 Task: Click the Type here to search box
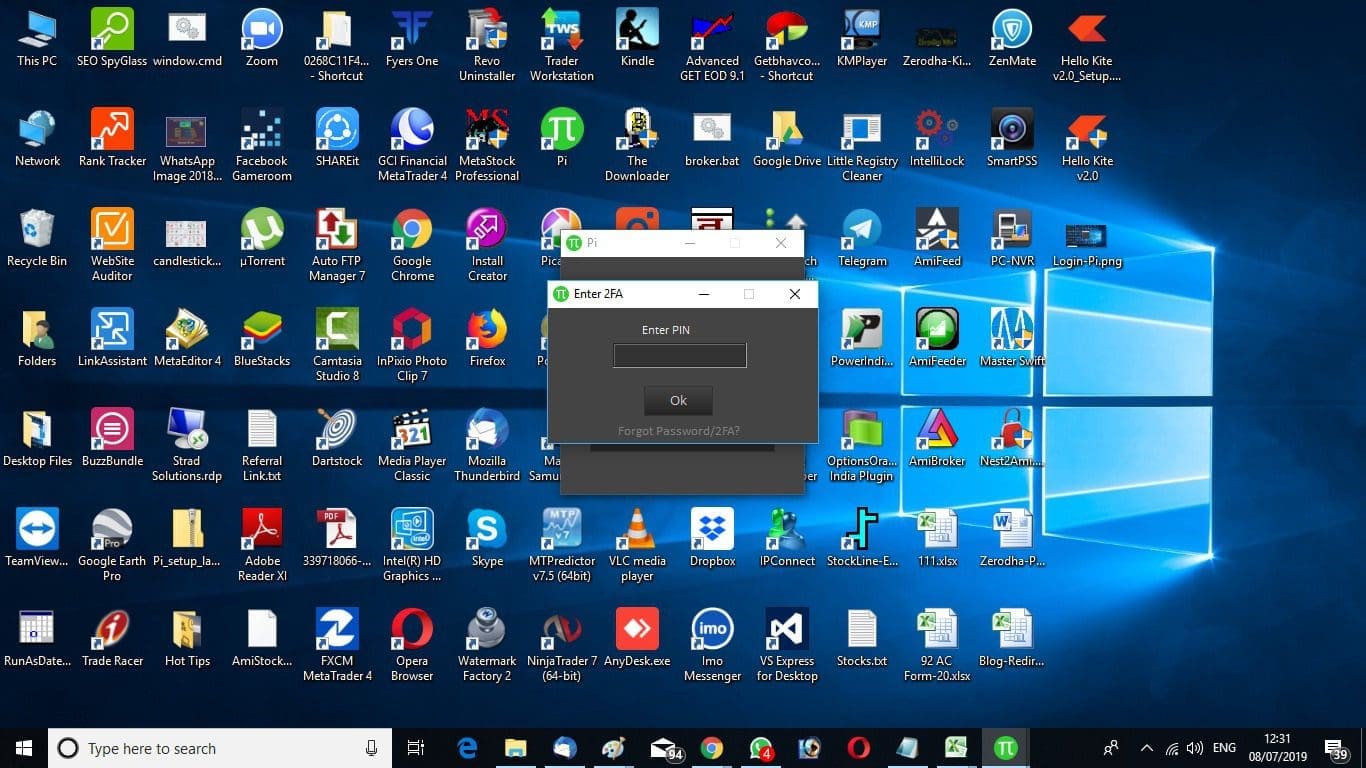coord(220,748)
